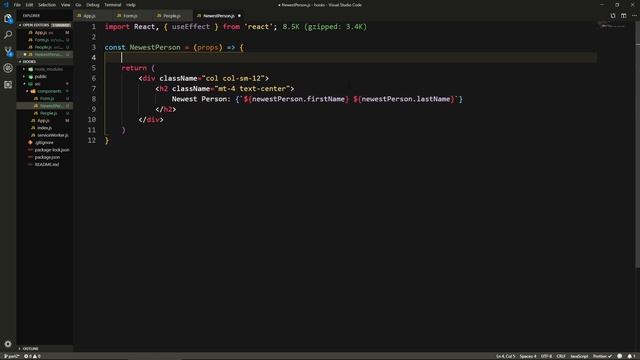640x360 pixels.
Task: Open the .gitignore file
Action: coord(44,142)
